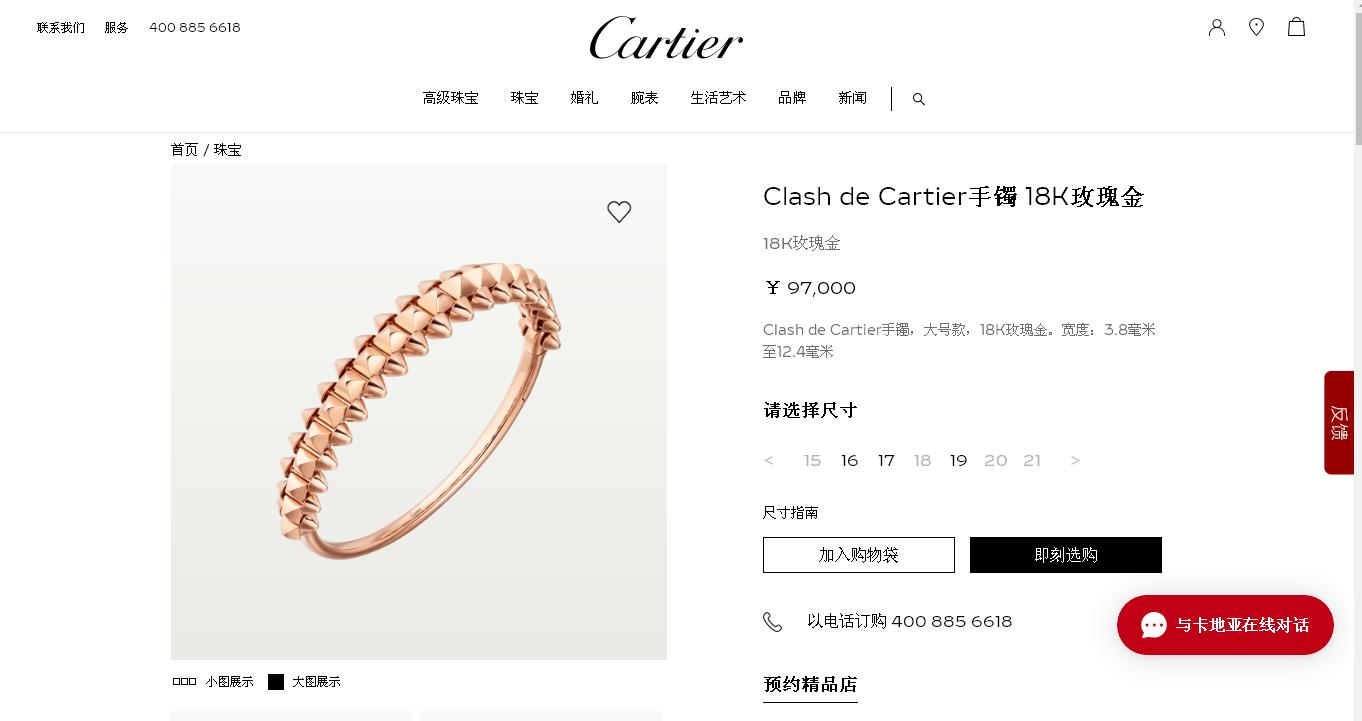Click the 即刻选购 button
The image size is (1362, 721).
pos(1066,555)
